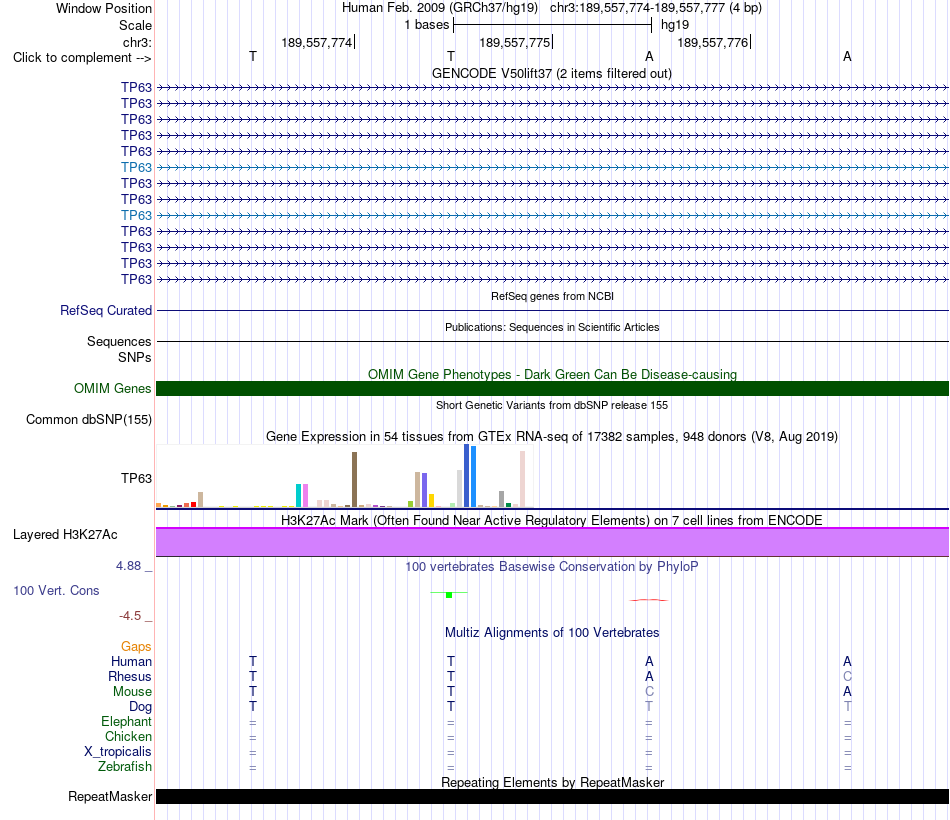
Task: Select the Zebrafish alignment row label
Action: (x=125, y=766)
